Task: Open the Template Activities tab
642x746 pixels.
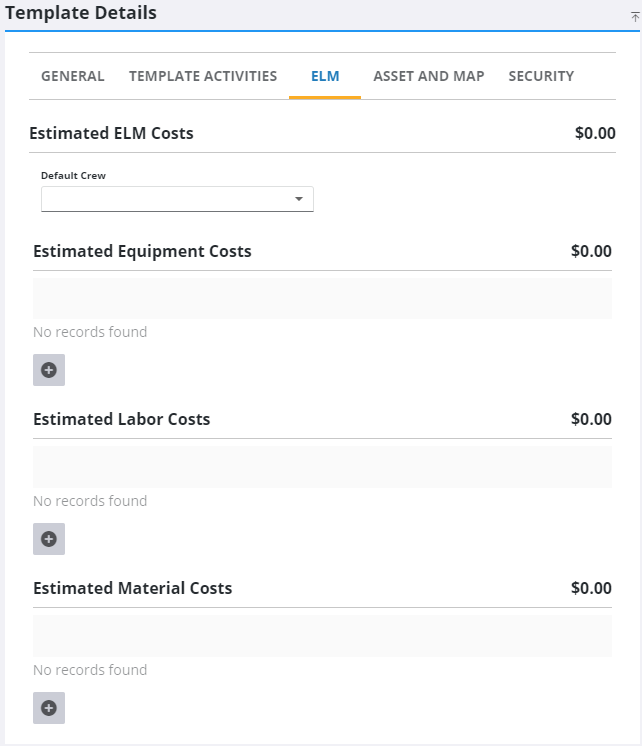Action: pyautogui.click(x=203, y=76)
